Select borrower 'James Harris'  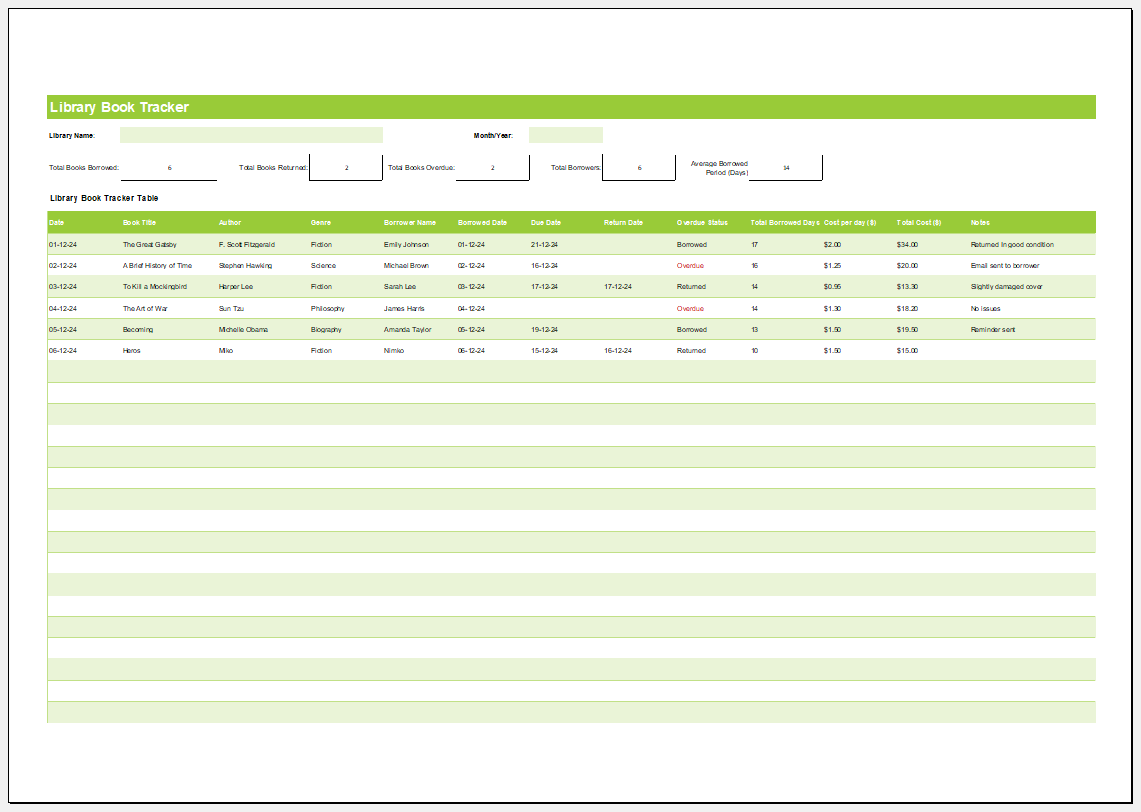tap(404, 309)
